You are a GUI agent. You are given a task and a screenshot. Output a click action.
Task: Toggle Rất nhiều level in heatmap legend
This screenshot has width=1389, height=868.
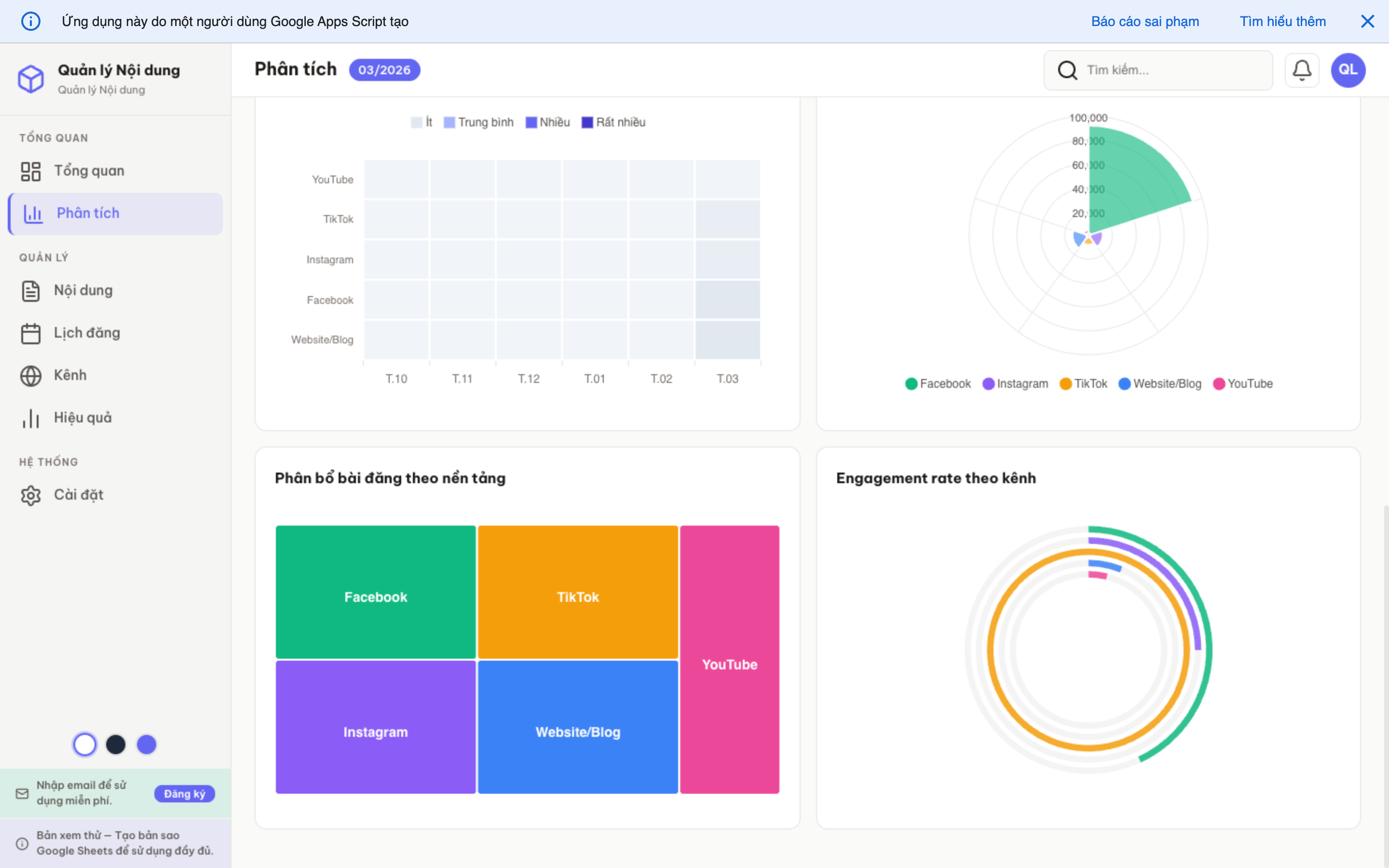[x=613, y=122]
